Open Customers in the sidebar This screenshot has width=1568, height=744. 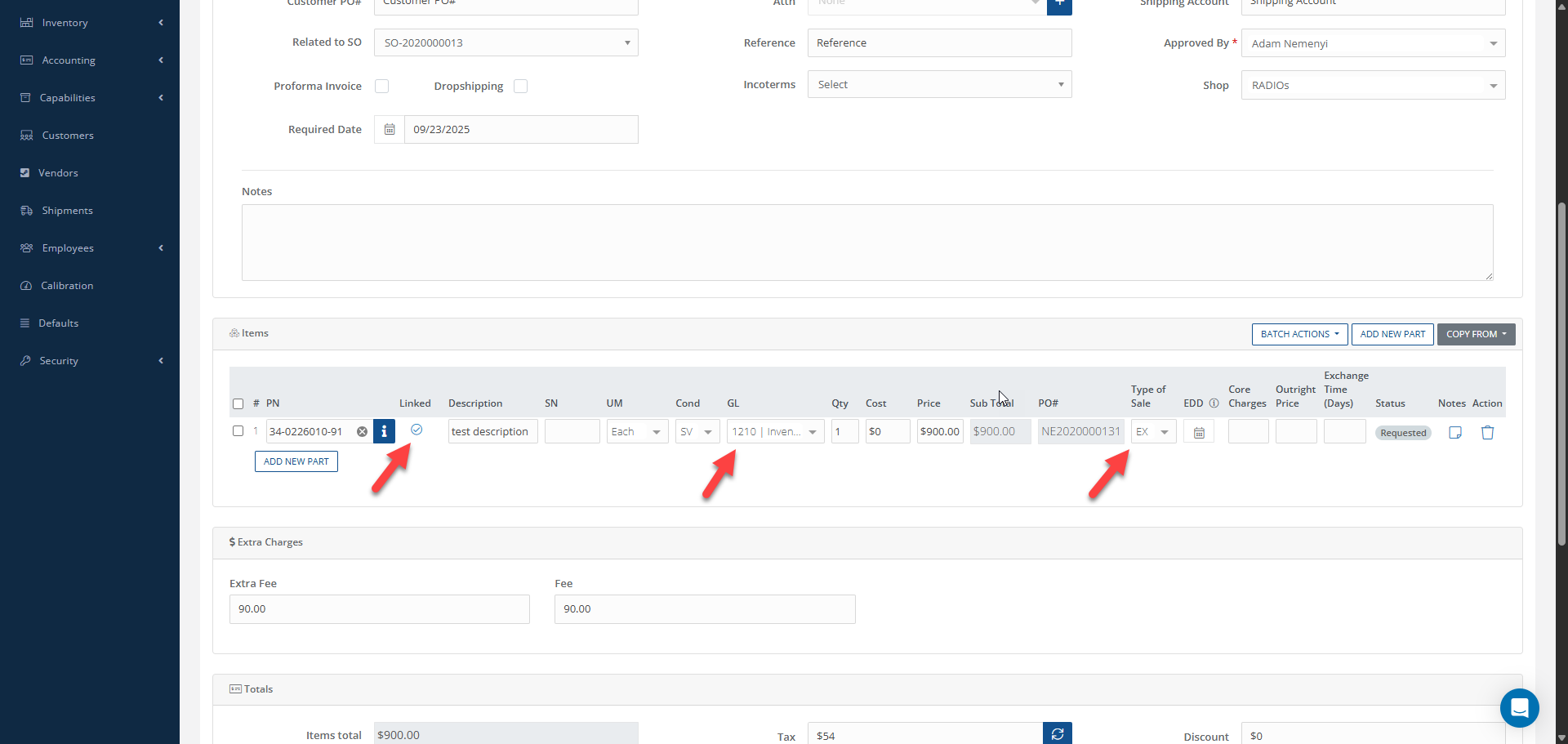point(68,136)
